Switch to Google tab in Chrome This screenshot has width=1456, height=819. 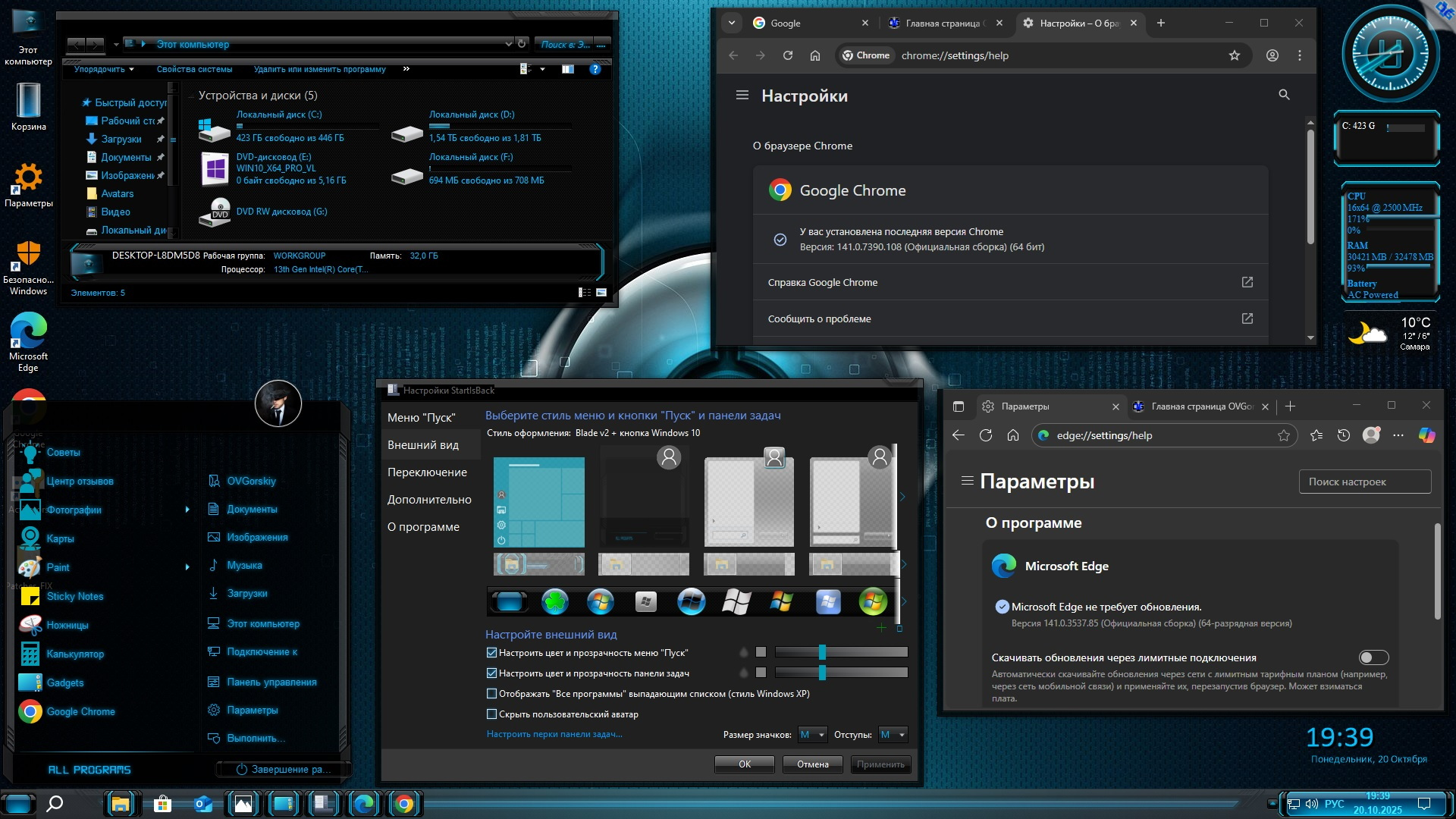804,24
